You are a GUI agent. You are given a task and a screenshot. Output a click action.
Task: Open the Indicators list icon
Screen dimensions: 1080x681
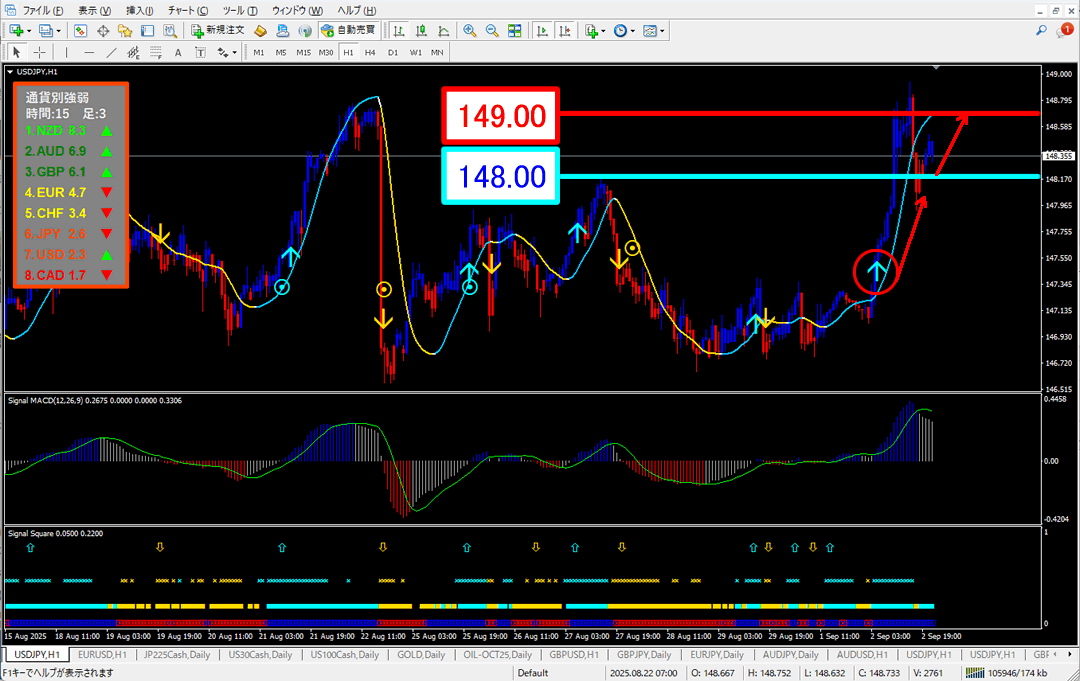point(591,31)
